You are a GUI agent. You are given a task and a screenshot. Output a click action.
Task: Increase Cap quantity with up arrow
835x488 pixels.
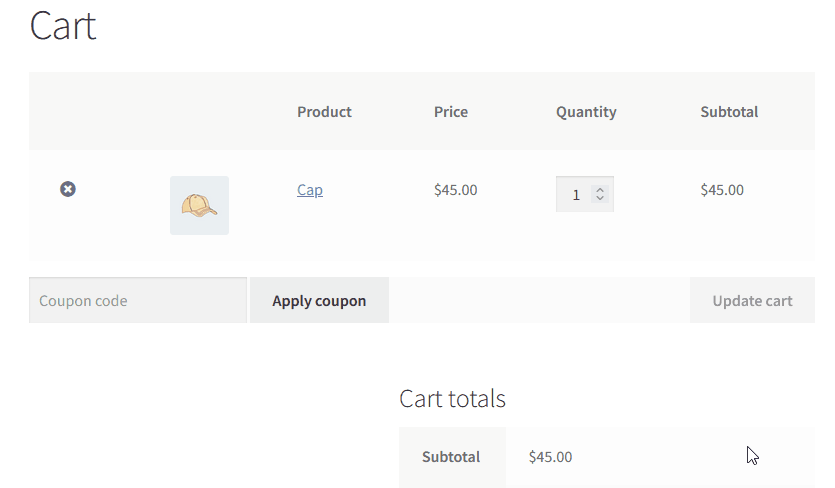pyautogui.click(x=600, y=190)
